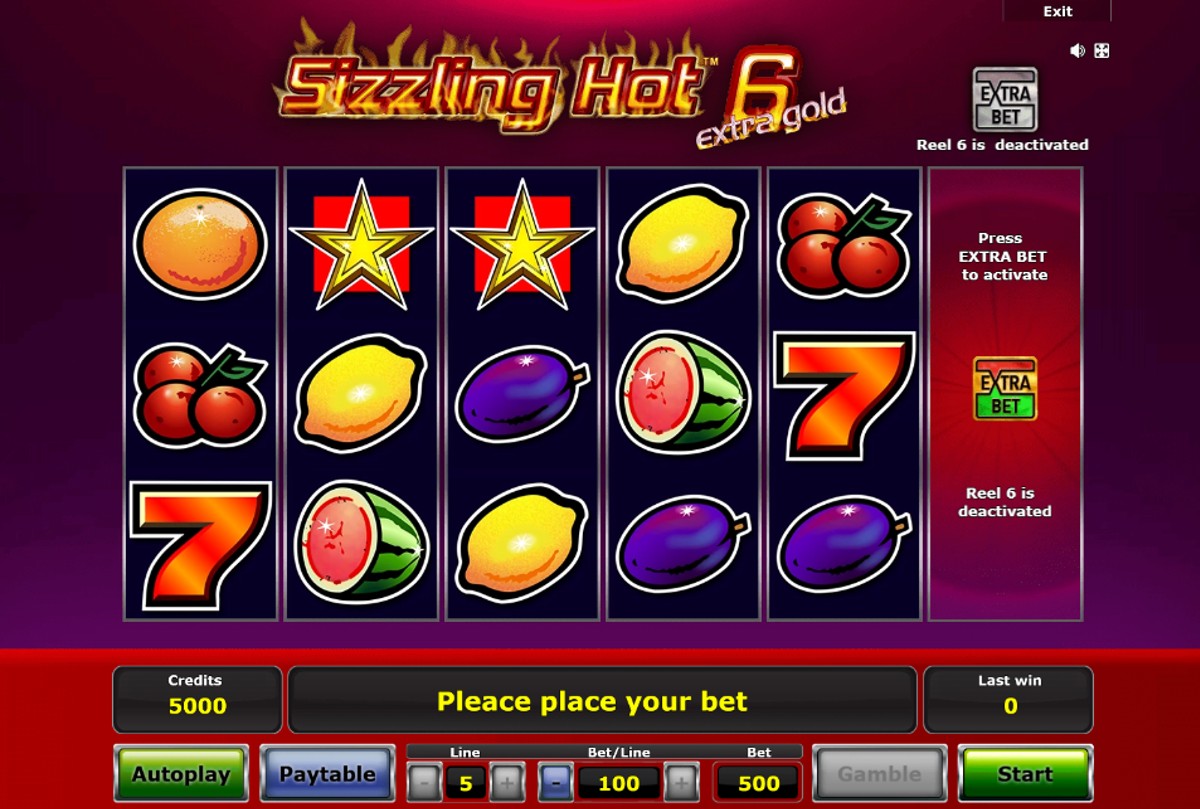Image resolution: width=1200 pixels, height=809 pixels.
Task: Lower the Bet/Line amount
Action: tap(556, 781)
